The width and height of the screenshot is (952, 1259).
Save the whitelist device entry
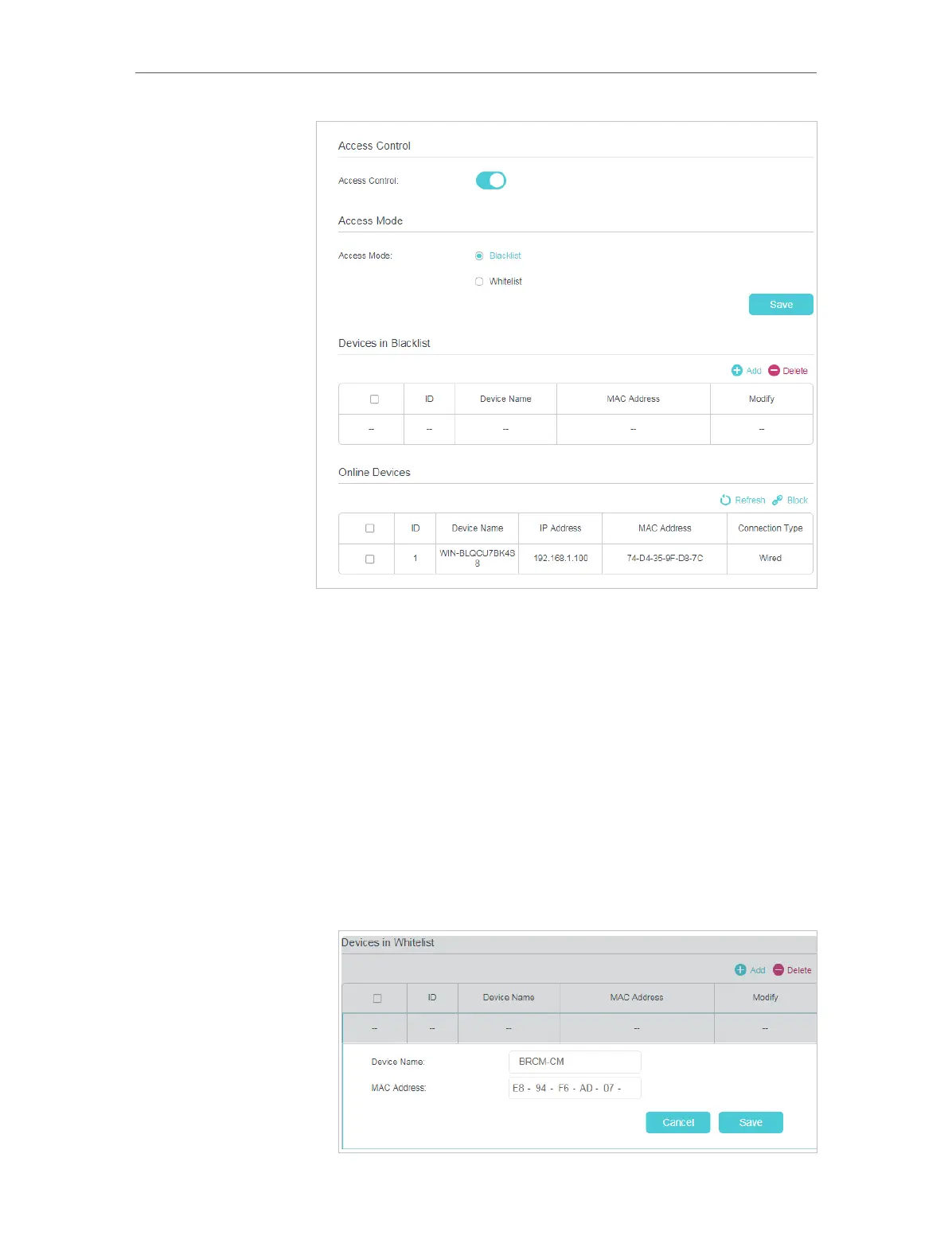point(751,1122)
